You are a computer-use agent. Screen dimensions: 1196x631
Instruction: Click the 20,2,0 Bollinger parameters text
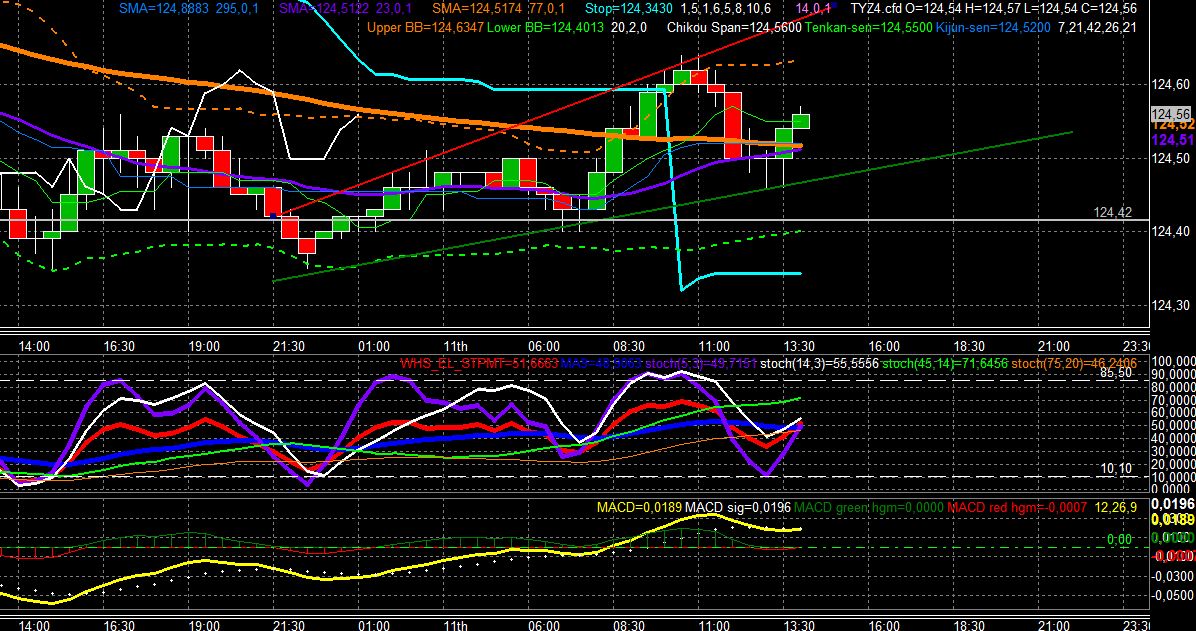point(629,27)
